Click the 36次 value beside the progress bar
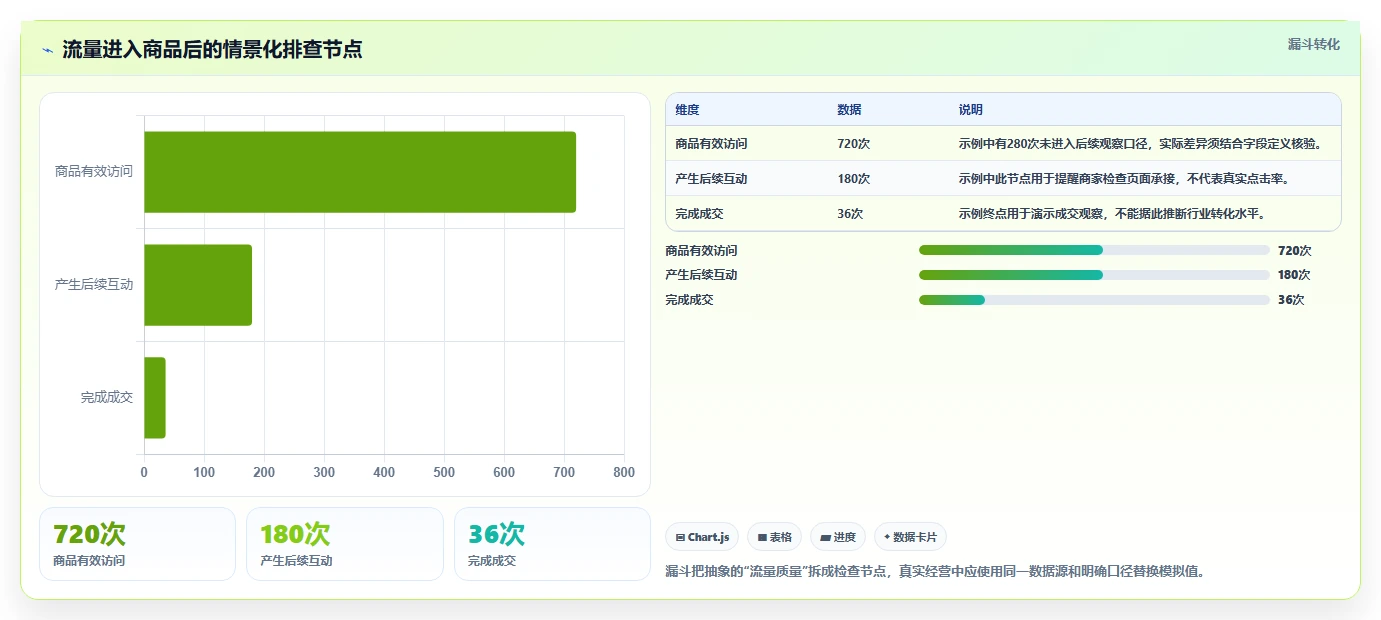 click(x=1291, y=300)
